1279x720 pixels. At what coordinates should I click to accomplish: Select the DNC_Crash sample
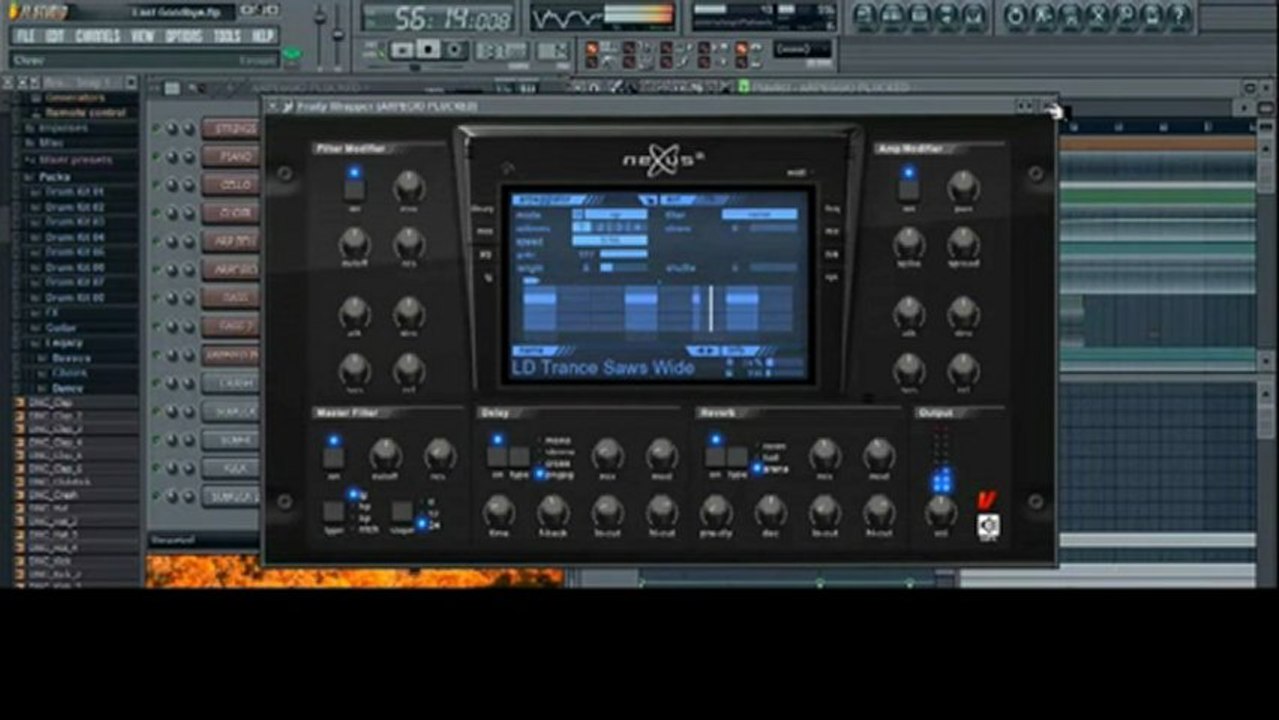pos(53,494)
